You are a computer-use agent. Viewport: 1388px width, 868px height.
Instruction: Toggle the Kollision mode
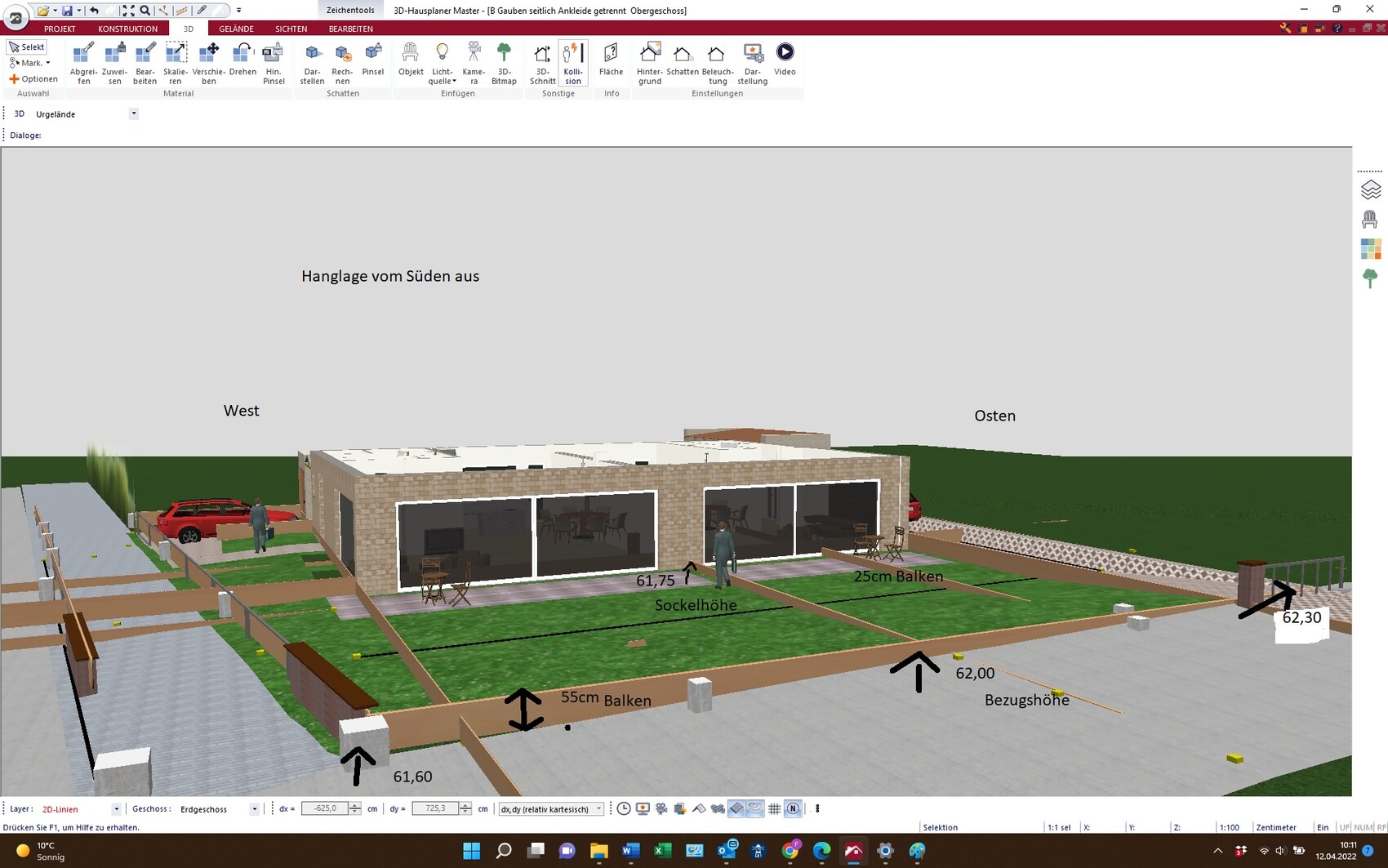coord(573,63)
